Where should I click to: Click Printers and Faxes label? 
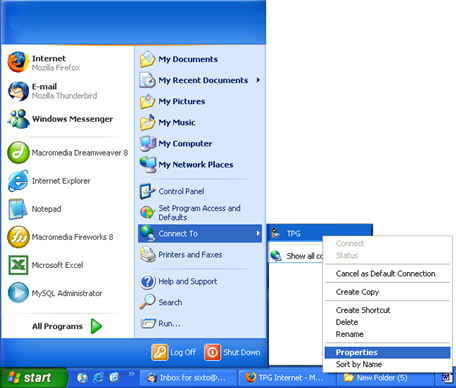[x=190, y=255]
